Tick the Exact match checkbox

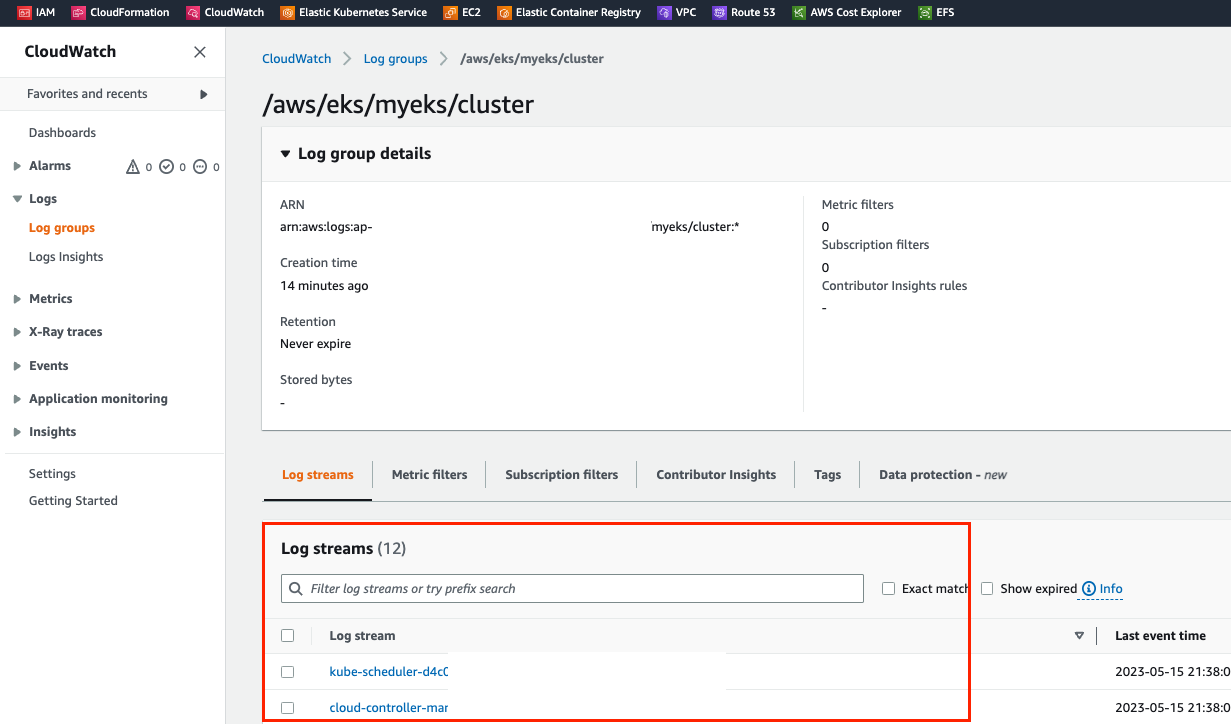tap(888, 589)
